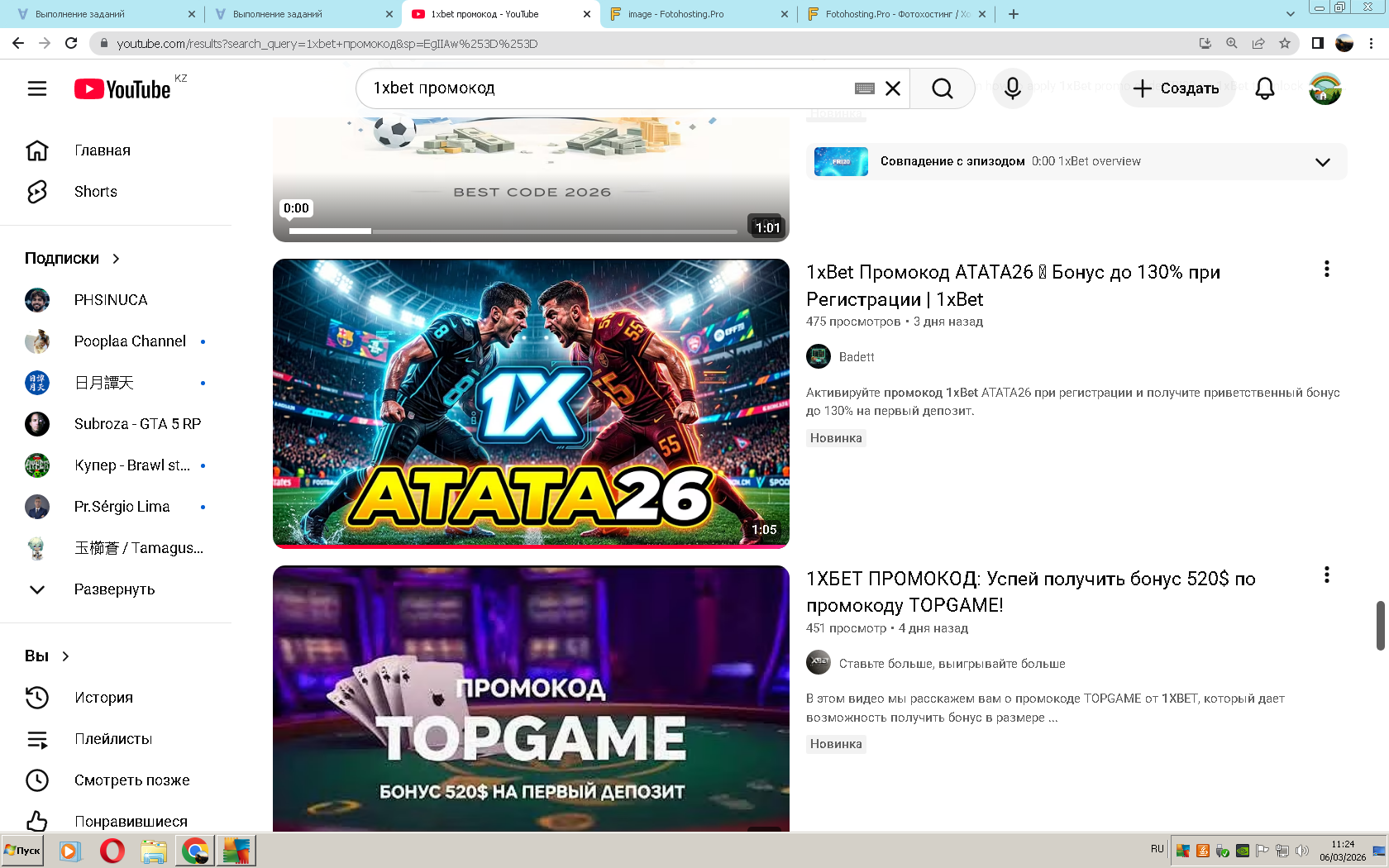The height and width of the screenshot is (868, 1389).
Task: Clear the search query with X
Action: (x=893, y=88)
